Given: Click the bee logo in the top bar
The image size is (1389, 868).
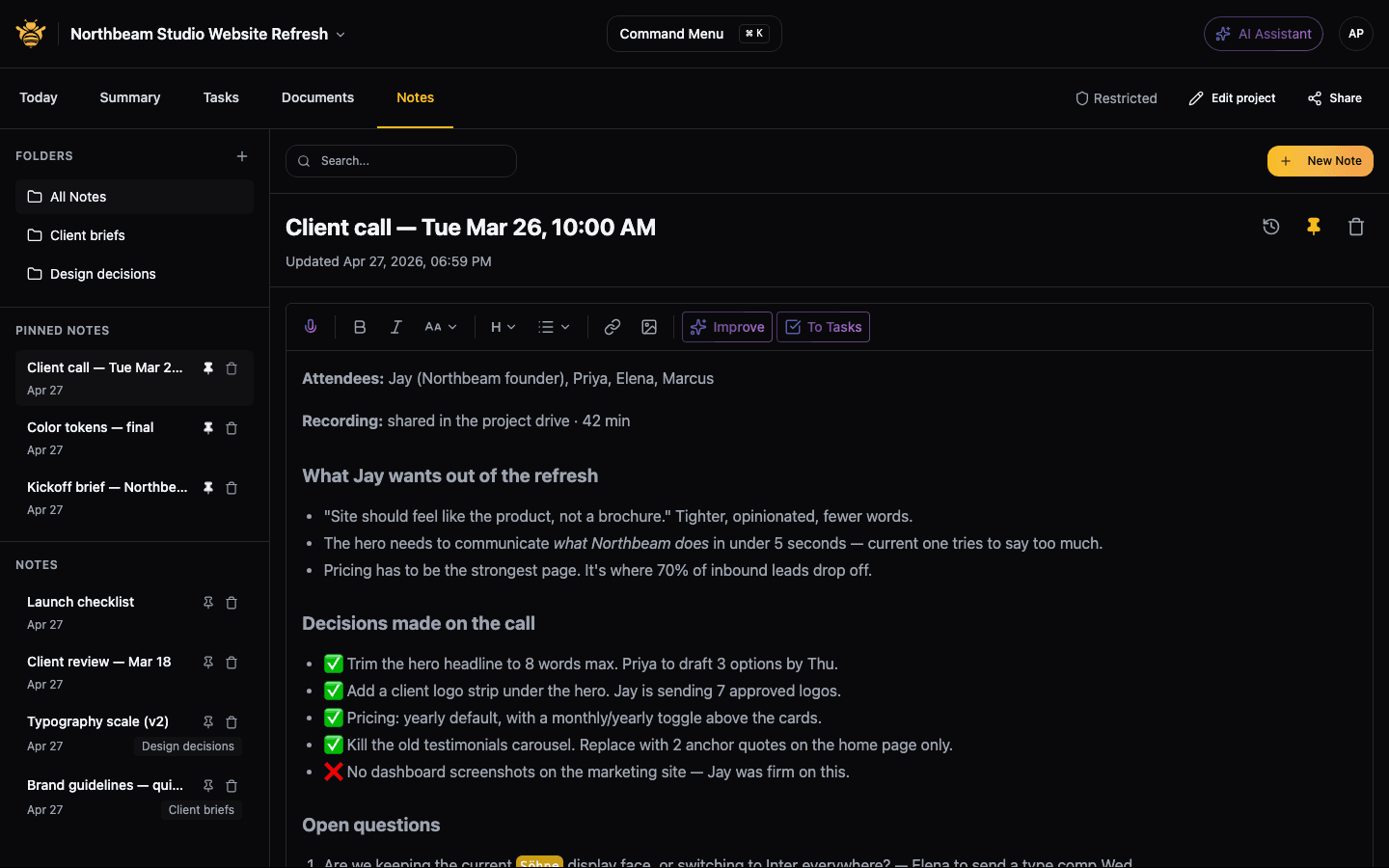Looking at the screenshot, I should click(30, 33).
